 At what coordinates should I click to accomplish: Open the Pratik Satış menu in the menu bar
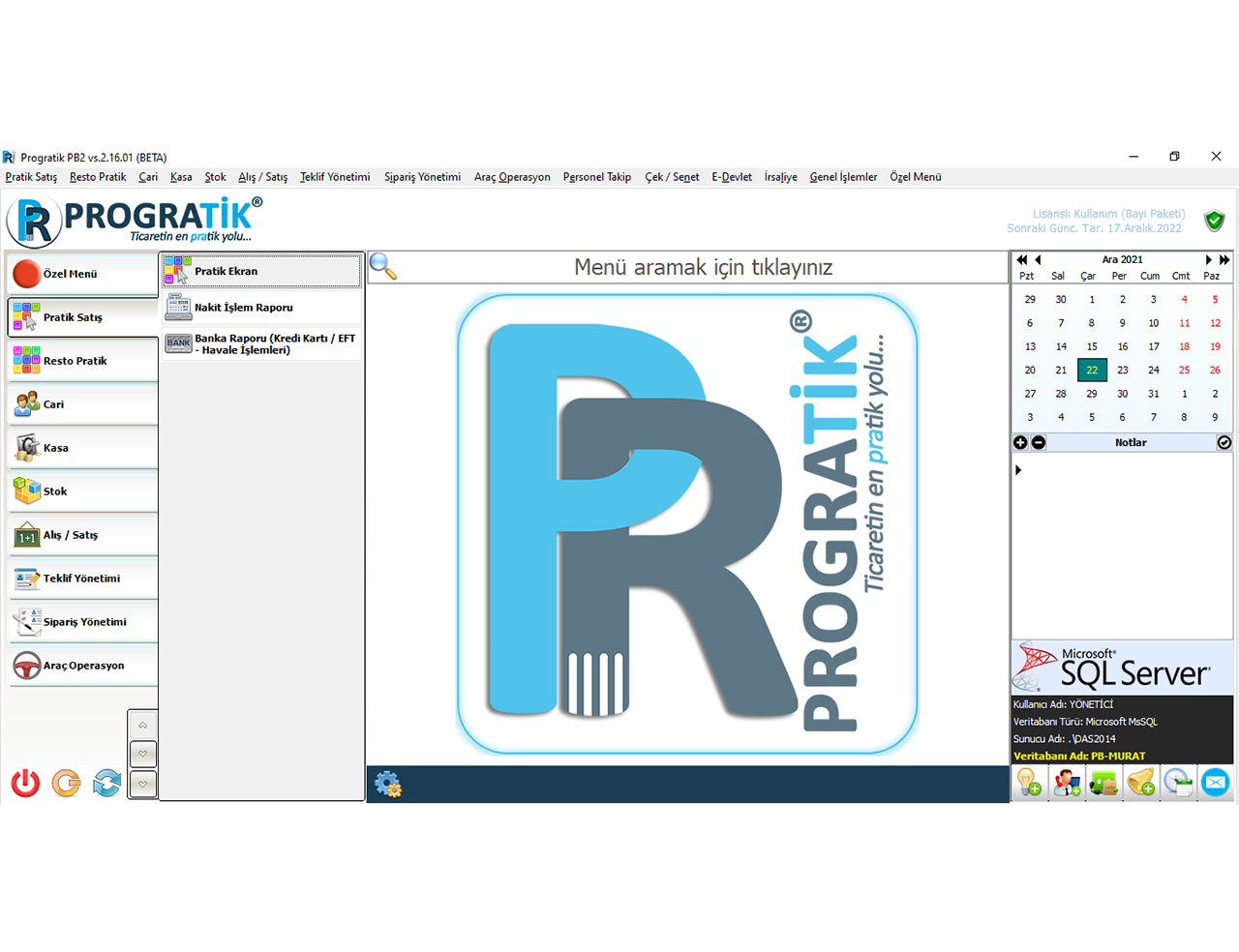(31, 177)
